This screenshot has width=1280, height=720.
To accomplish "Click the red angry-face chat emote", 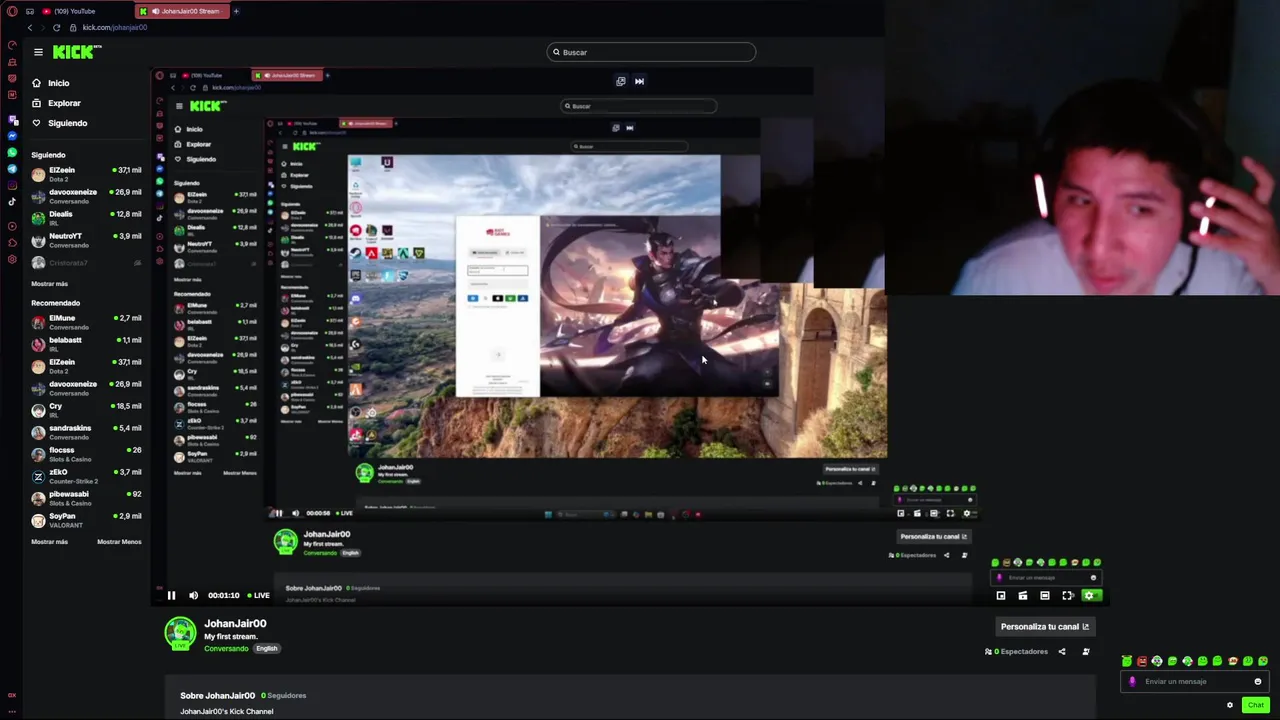I will tap(1142, 661).
